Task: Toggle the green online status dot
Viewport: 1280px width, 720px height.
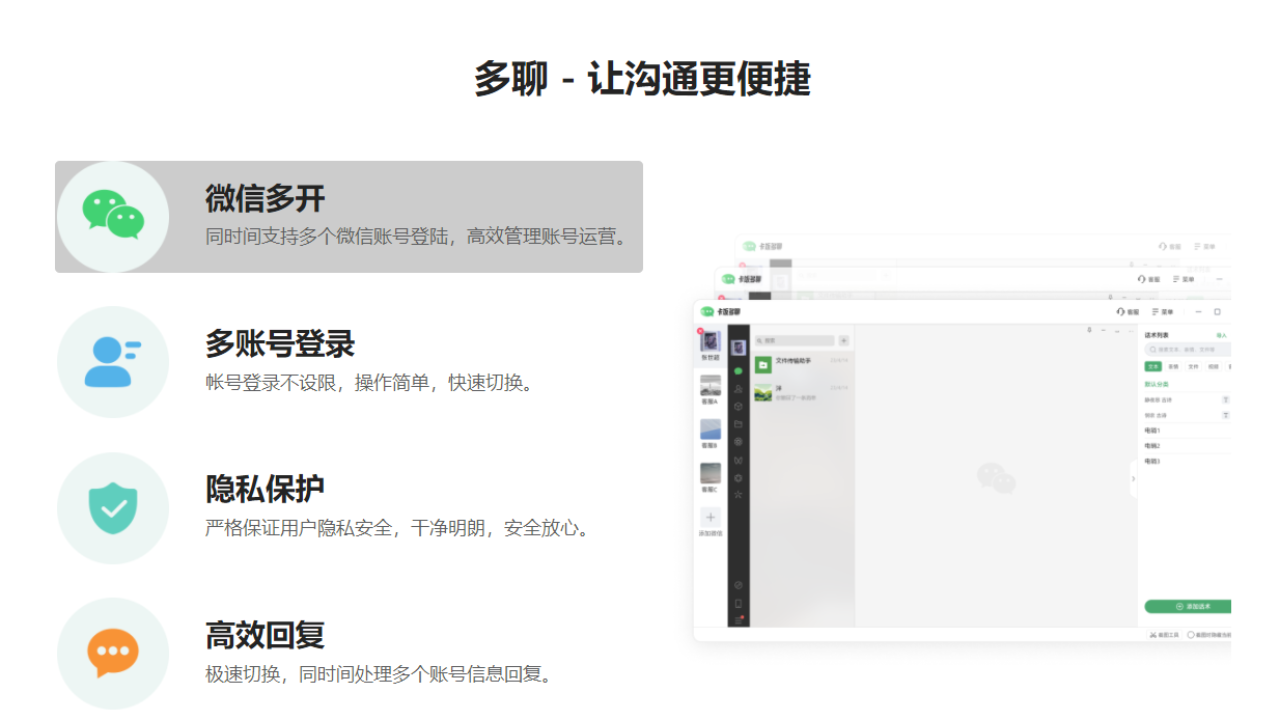Action: tap(738, 371)
